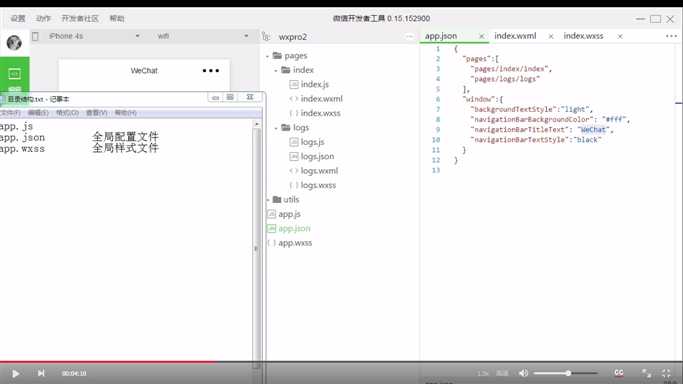This screenshot has width=683, height=384.
Task: Switch to the index.wxml tab
Action: point(515,36)
